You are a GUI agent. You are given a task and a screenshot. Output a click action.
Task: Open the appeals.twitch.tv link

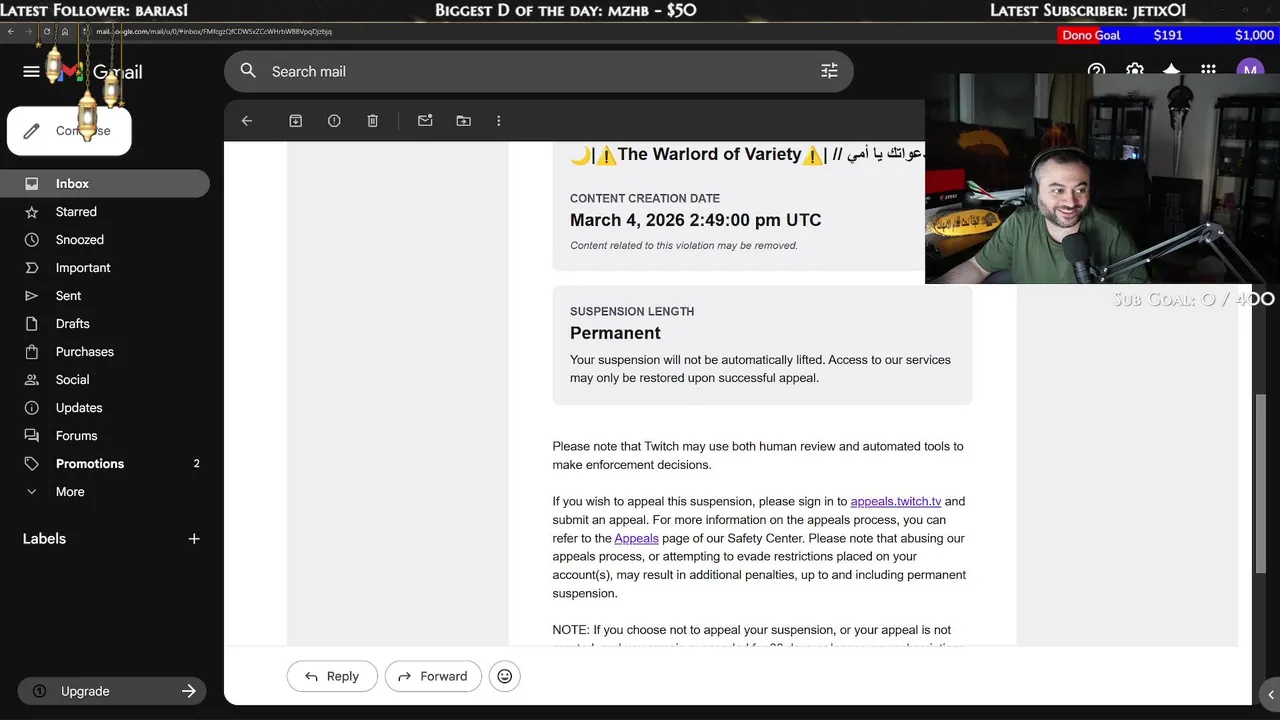coord(896,502)
